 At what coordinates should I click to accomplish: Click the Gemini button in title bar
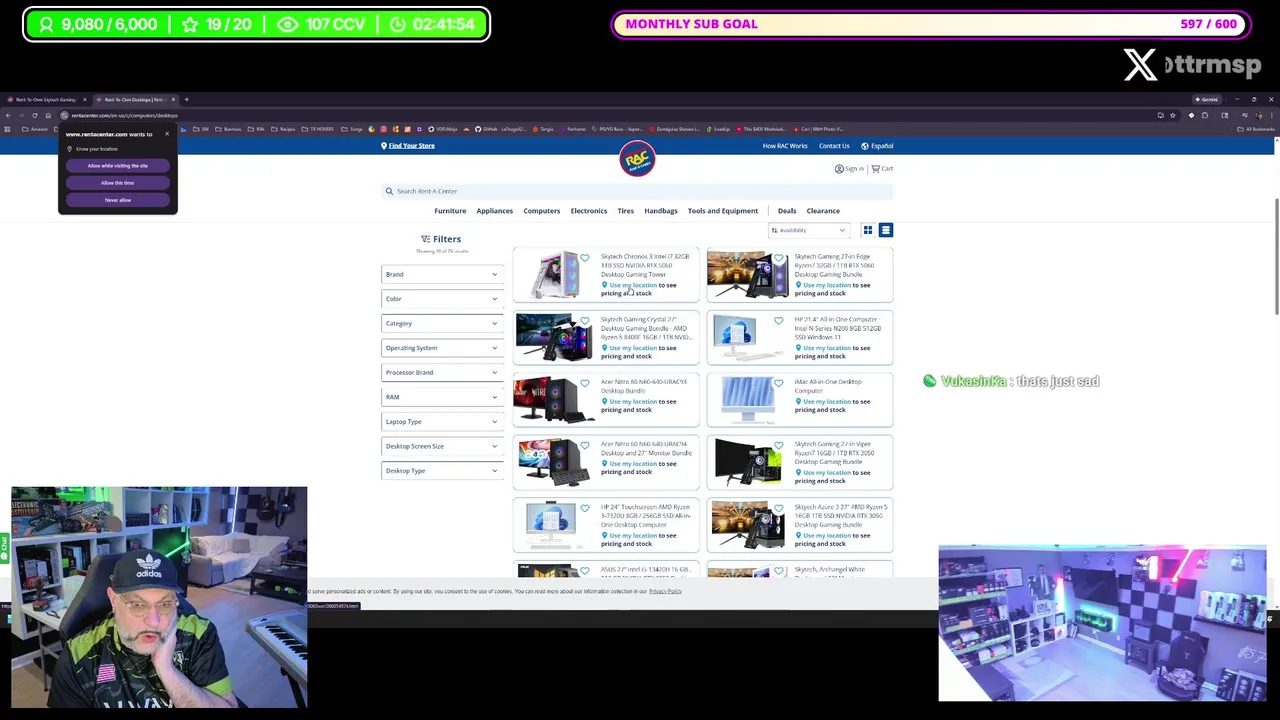pos(1206,99)
